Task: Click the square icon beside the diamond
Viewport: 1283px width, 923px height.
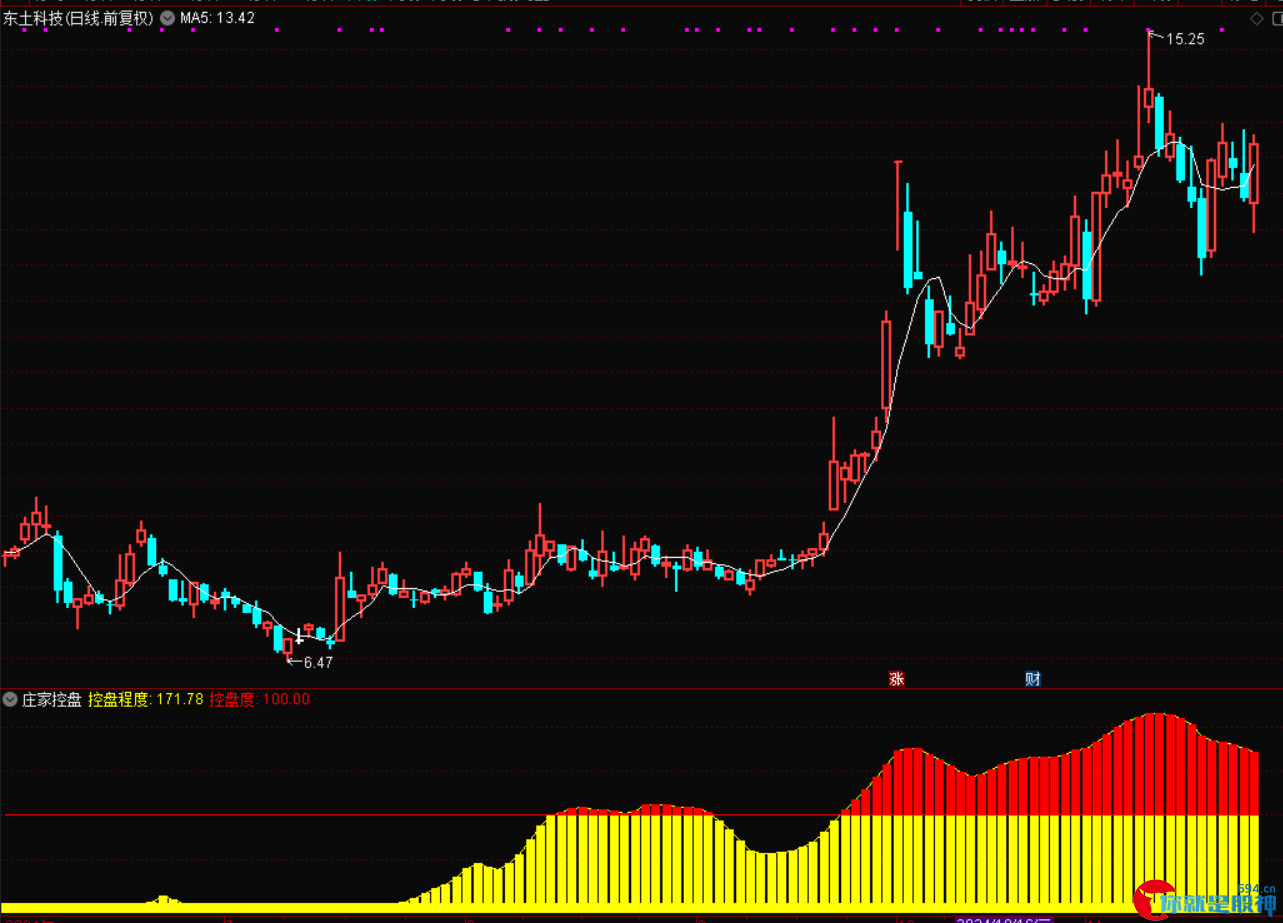Action: tap(1276, 19)
